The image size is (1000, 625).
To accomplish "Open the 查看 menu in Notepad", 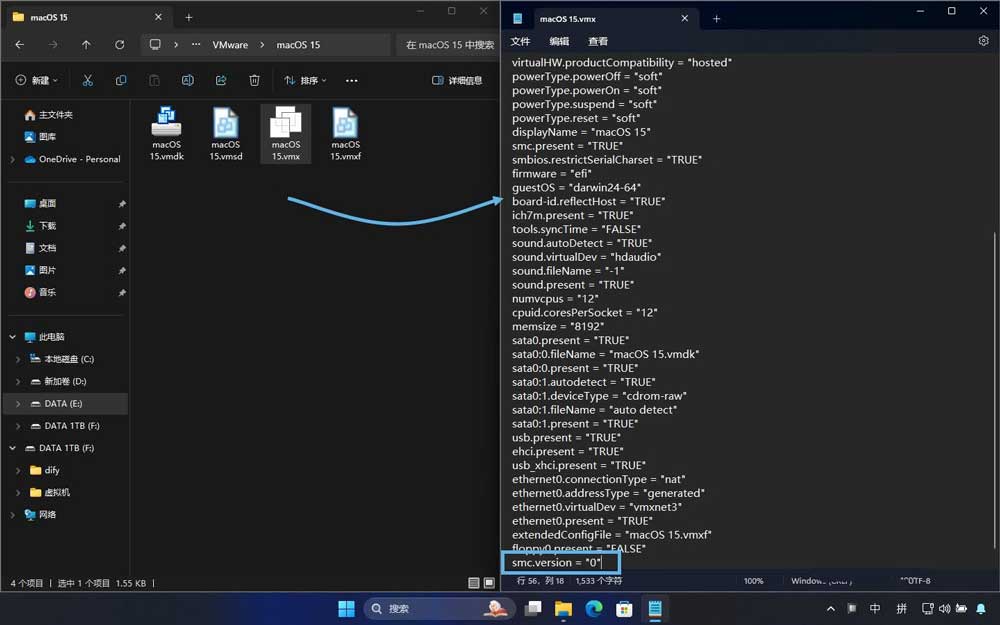I will pos(598,41).
